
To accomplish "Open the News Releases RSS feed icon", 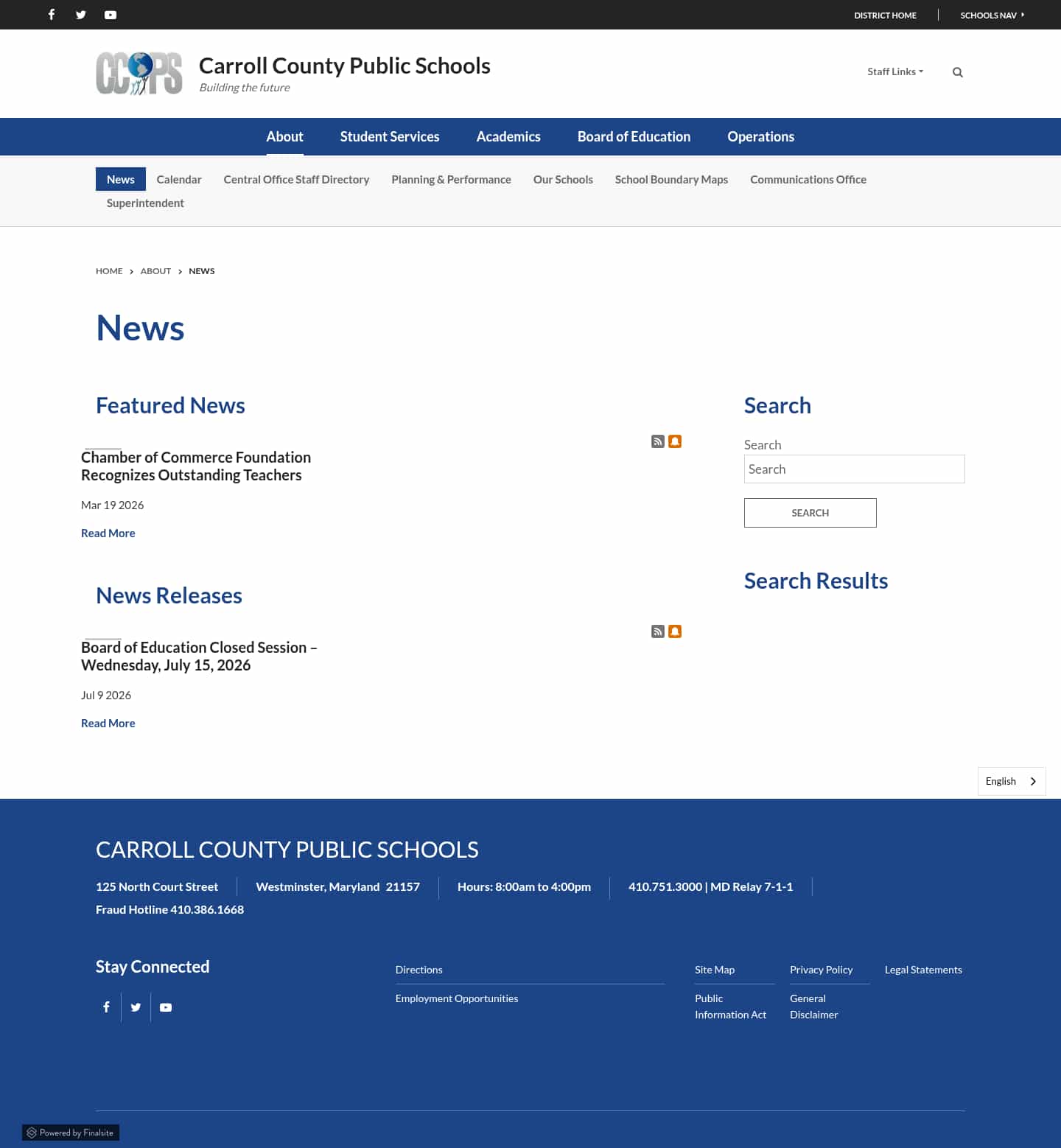I will pyautogui.click(x=658, y=631).
